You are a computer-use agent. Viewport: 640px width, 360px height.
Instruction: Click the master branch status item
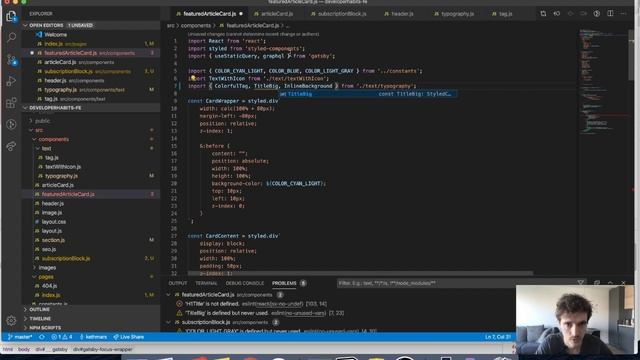pos(20,337)
